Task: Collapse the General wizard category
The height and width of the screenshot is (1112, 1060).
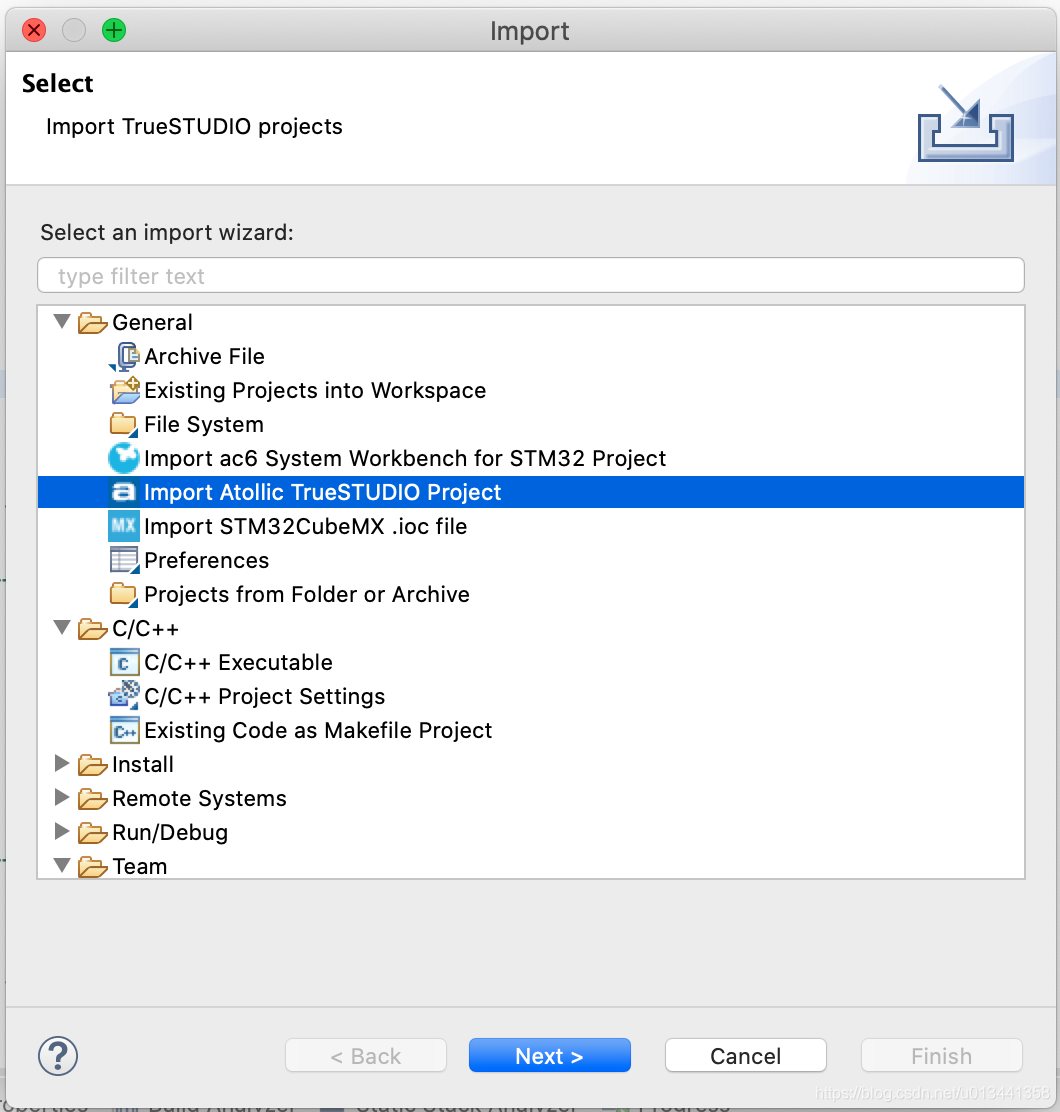Action: click(62, 322)
